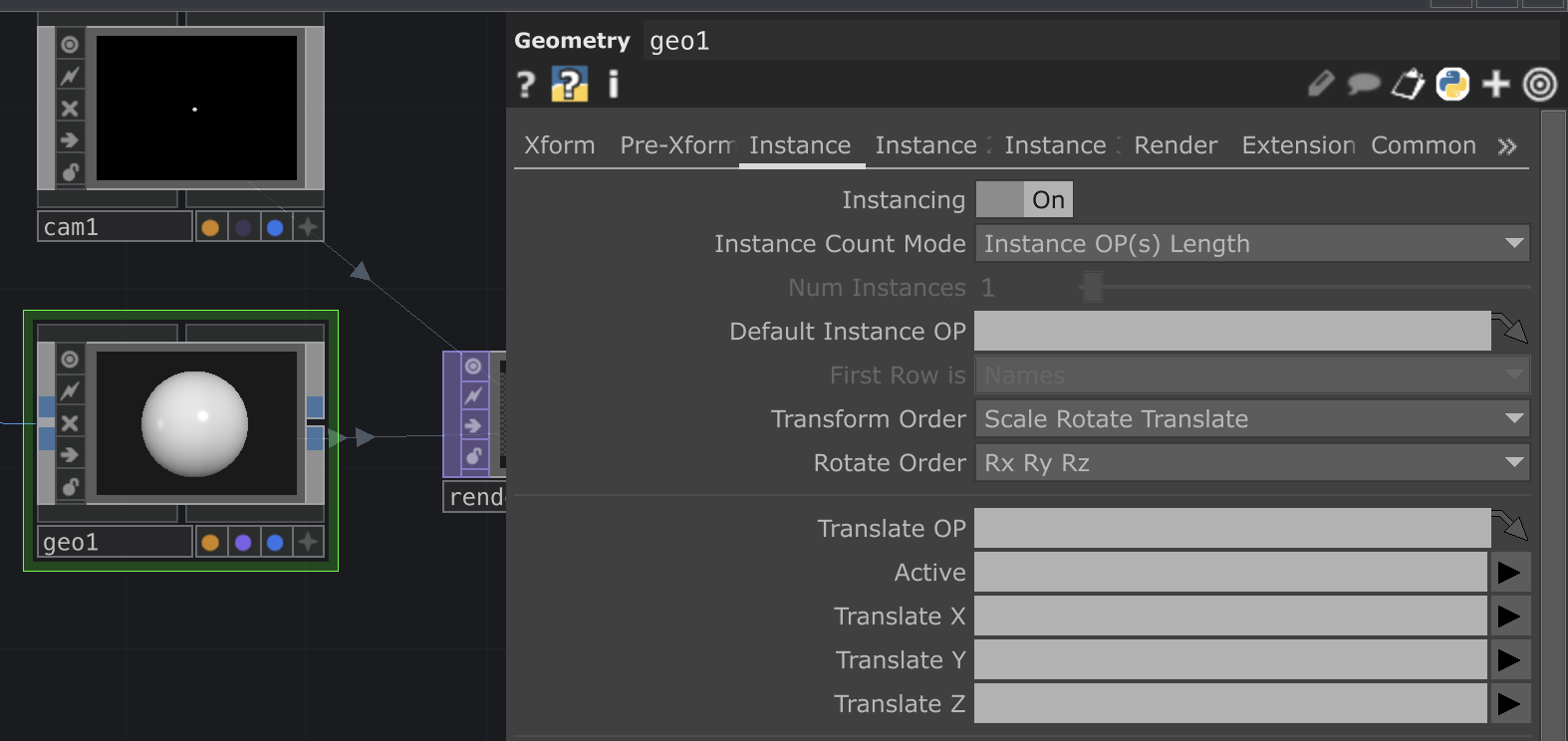Open the Instance Count Mode dropdown
Image resolution: width=1568 pixels, height=741 pixels.
[1252, 244]
